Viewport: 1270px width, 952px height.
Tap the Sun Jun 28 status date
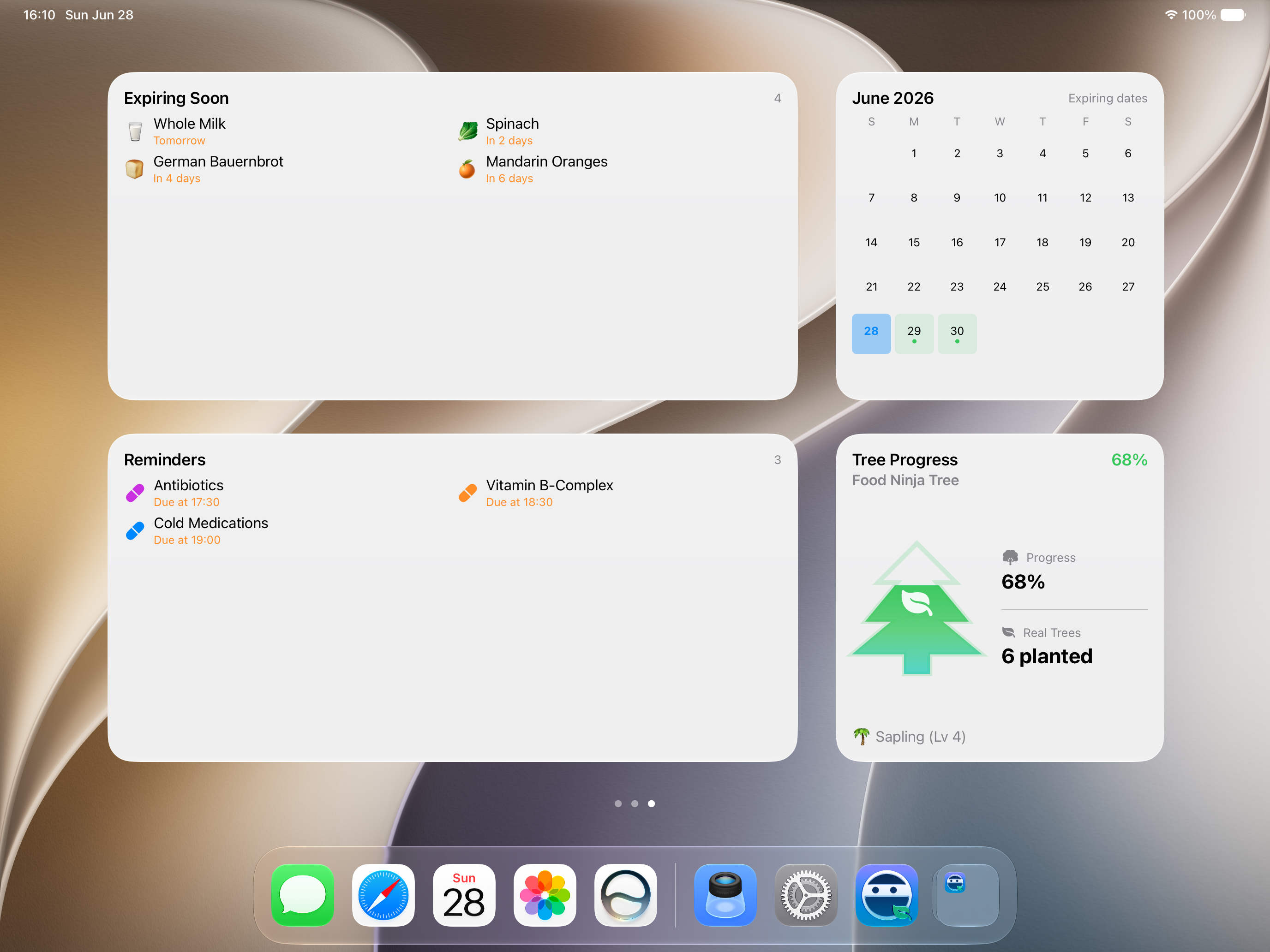pos(99,15)
